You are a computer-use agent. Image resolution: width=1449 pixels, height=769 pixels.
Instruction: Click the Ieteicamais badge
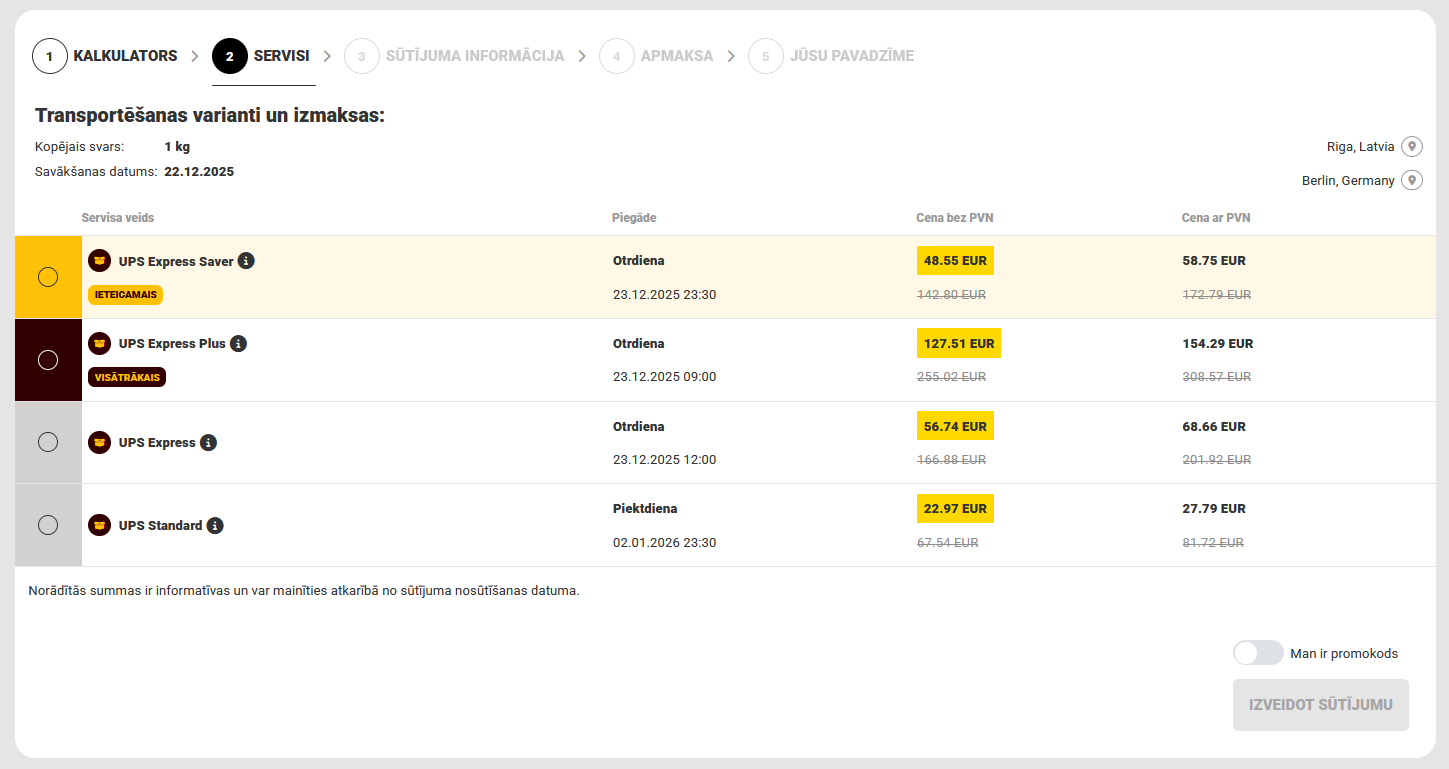(125, 295)
